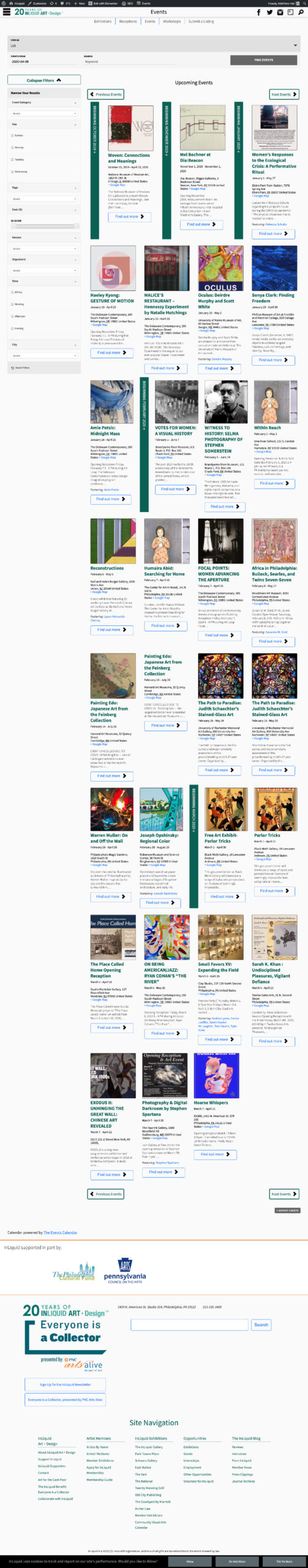This screenshot has width=308, height=1568.
Task: Expand the Venues select dropdown
Action: (x=44, y=249)
